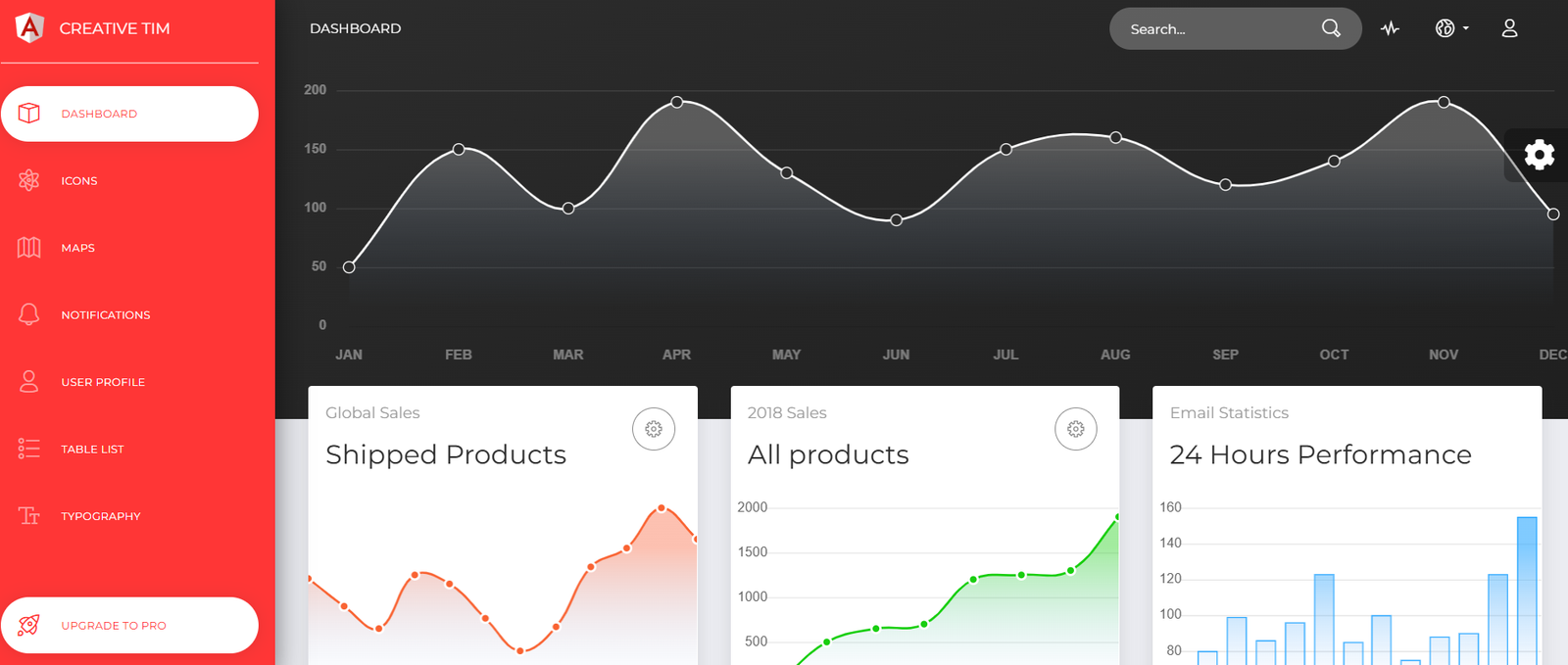The width and height of the screenshot is (1568, 665).
Task: Click the atom icon beside Icons
Action: point(29,180)
